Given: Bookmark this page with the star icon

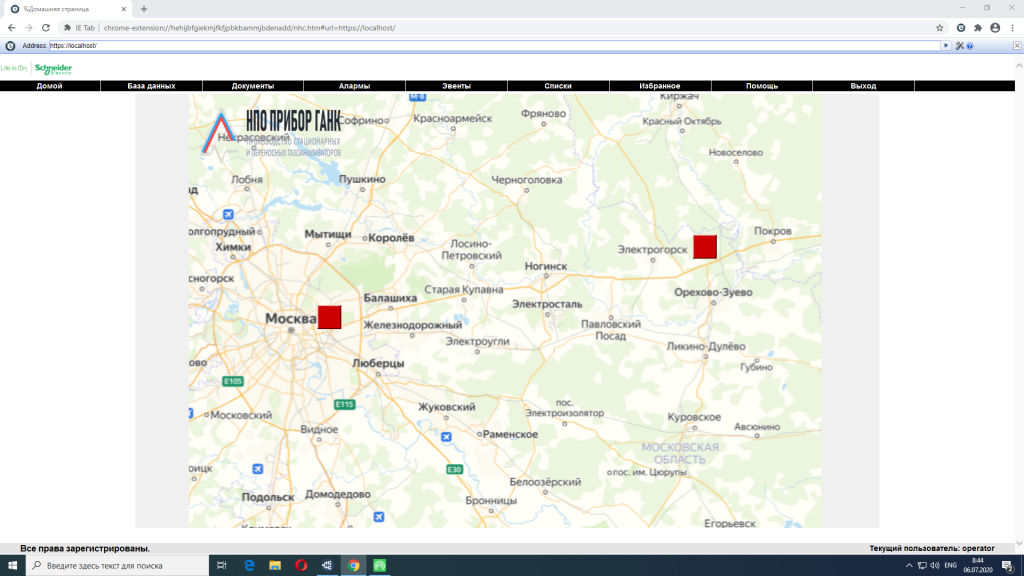Looking at the screenshot, I should 940,28.
